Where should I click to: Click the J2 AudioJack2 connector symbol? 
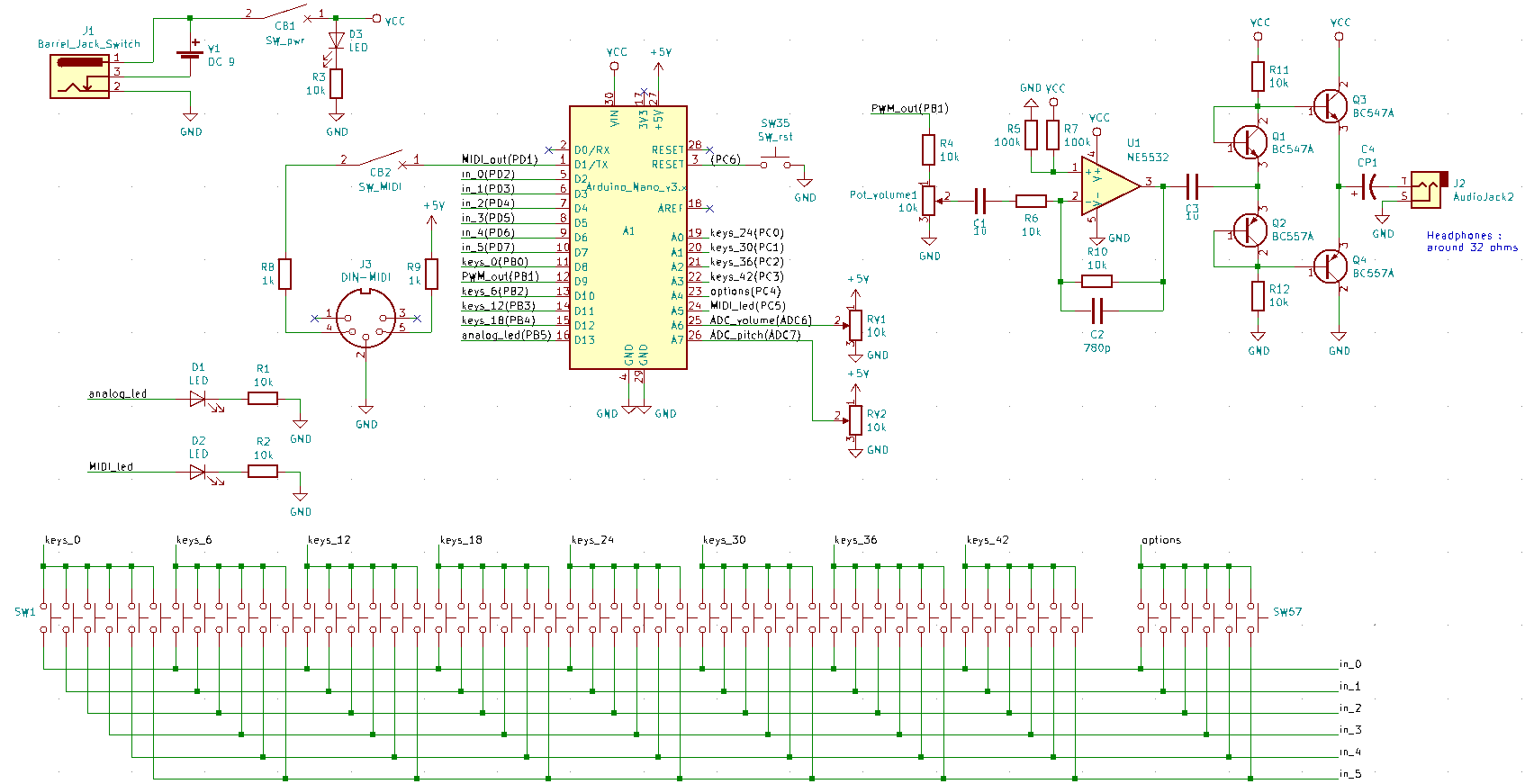point(1429,189)
